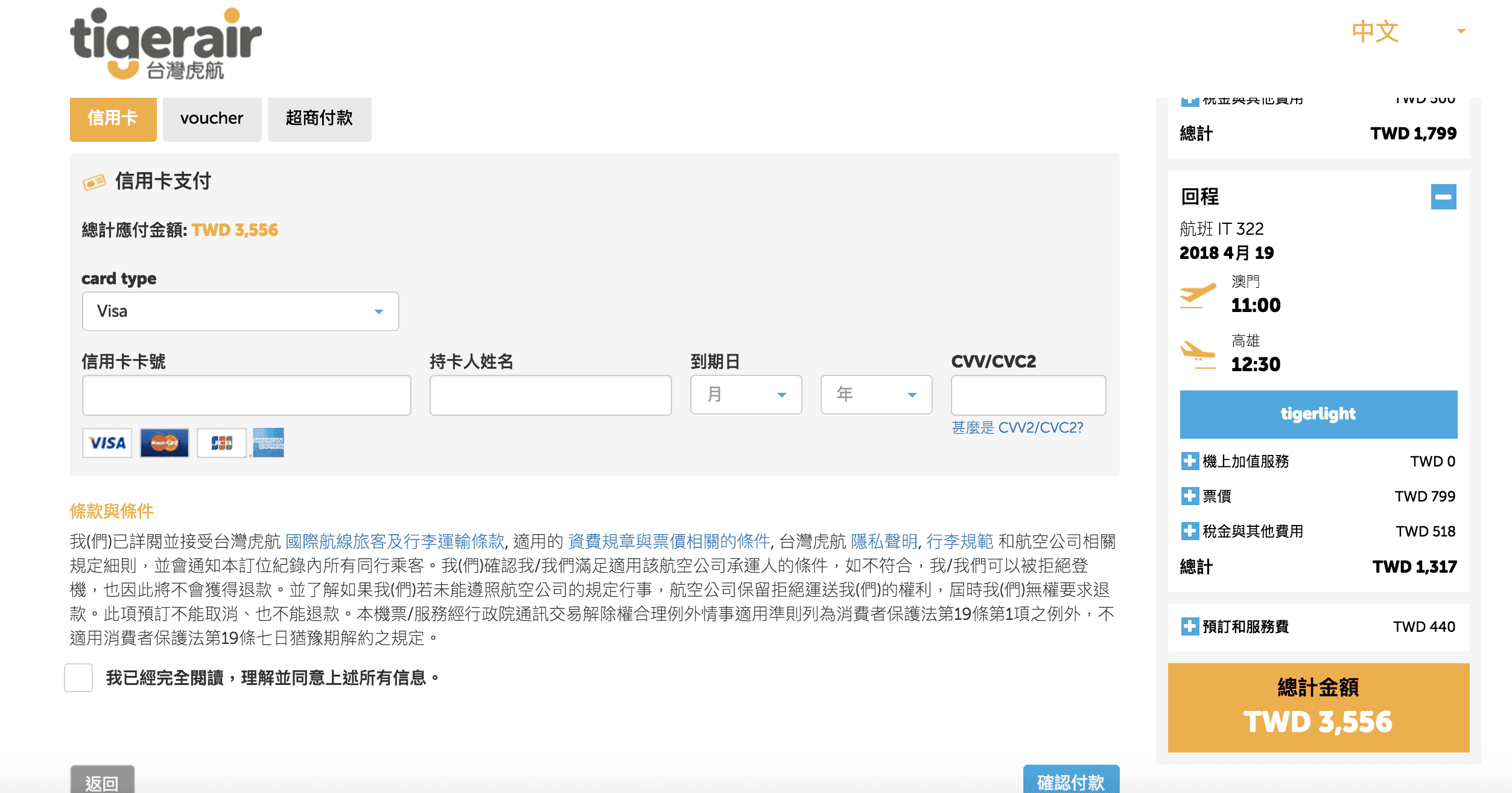Focus the 信用卡卡號 input field
The height and width of the screenshot is (793, 1512).
click(246, 395)
